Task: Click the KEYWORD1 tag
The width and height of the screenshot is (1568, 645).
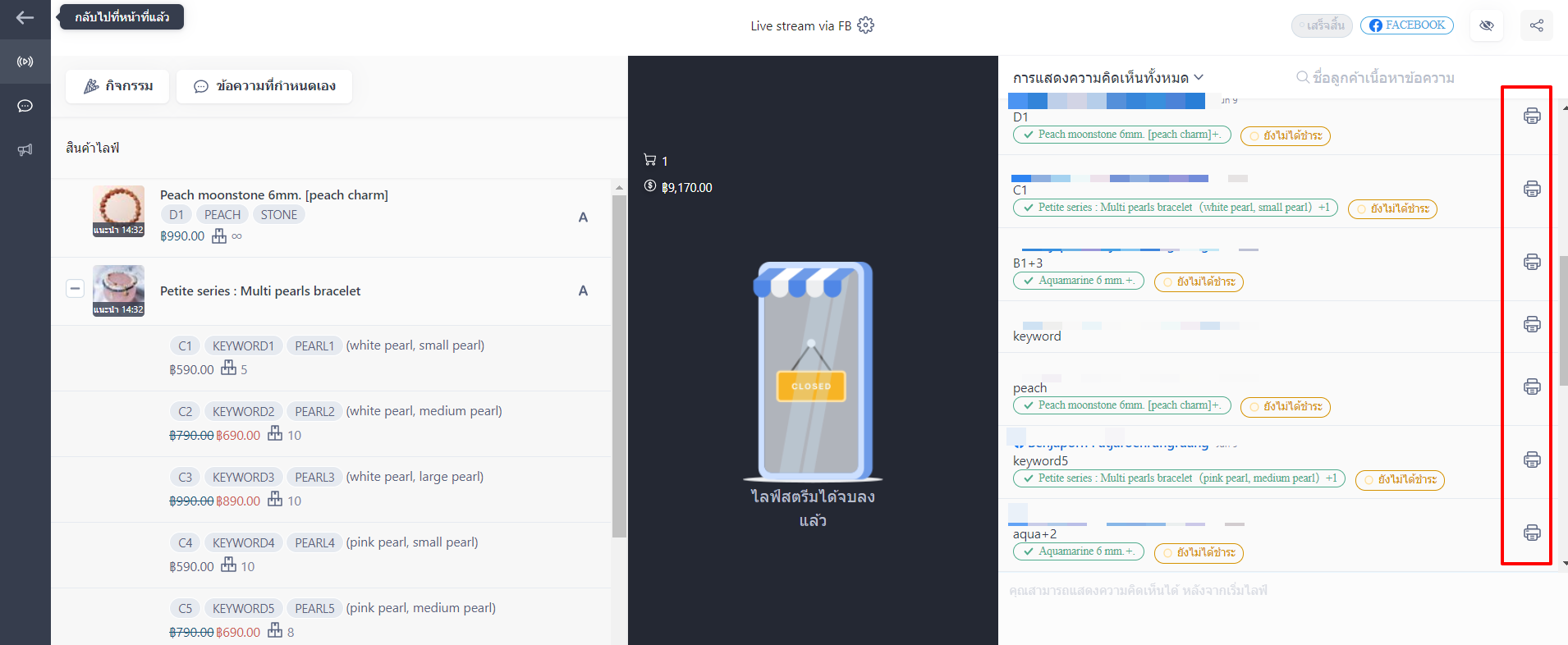Action: click(243, 346)
